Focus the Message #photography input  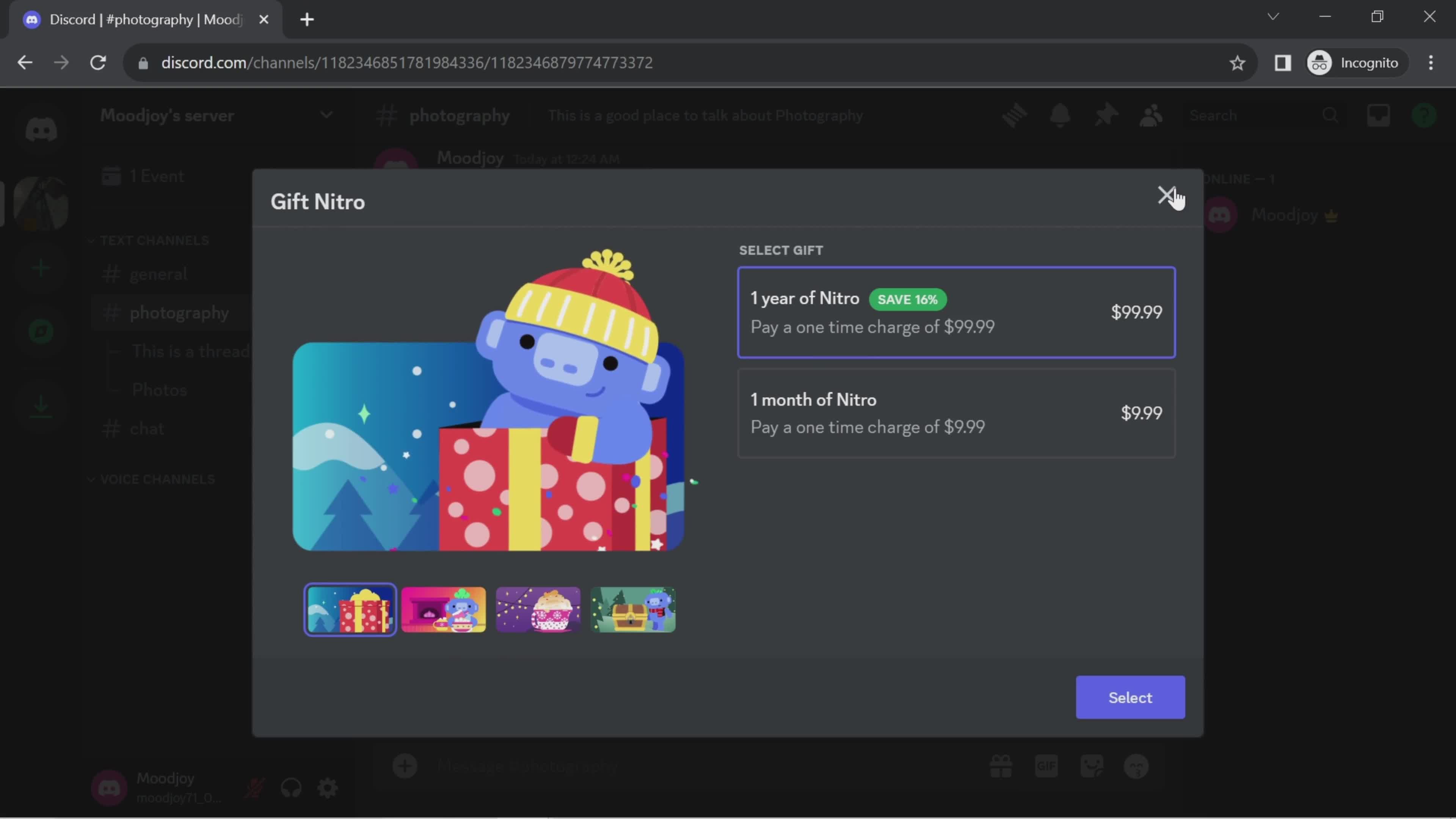click(x=701, y=766)
